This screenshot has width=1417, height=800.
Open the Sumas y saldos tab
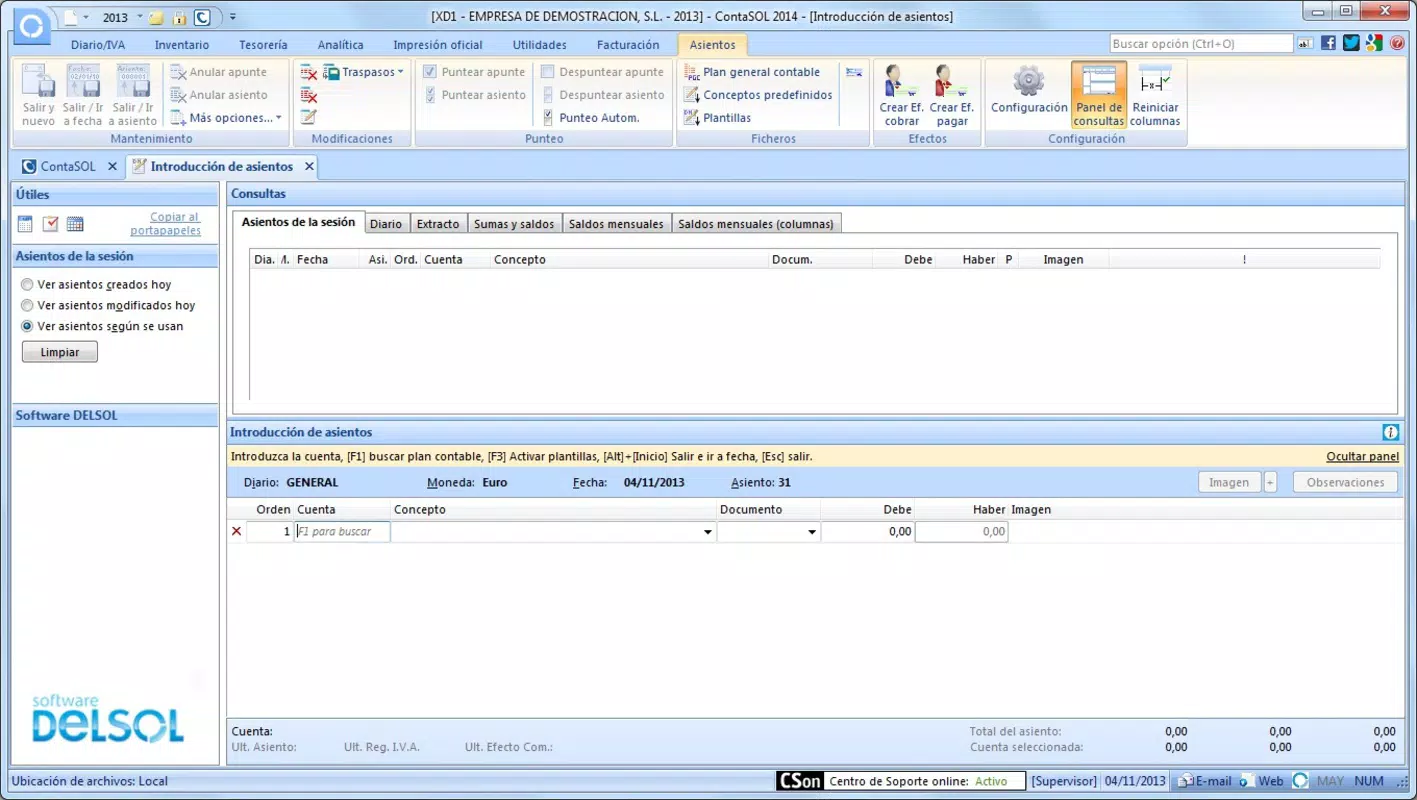coord(514,224)
